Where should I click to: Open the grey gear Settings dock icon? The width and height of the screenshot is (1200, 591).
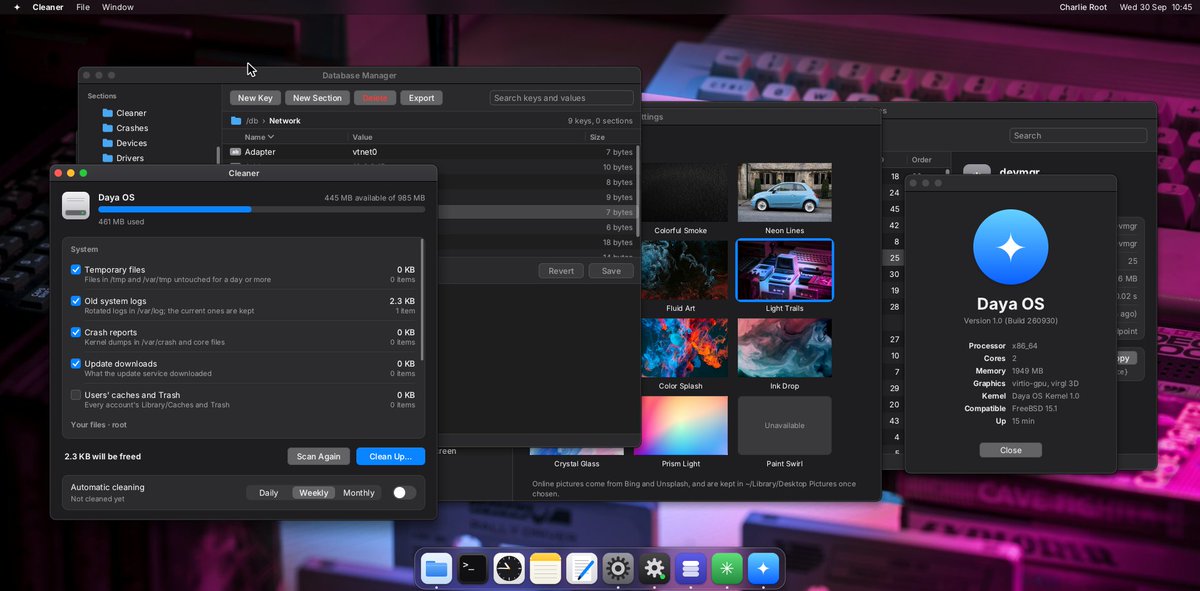(x=618, y=568)
